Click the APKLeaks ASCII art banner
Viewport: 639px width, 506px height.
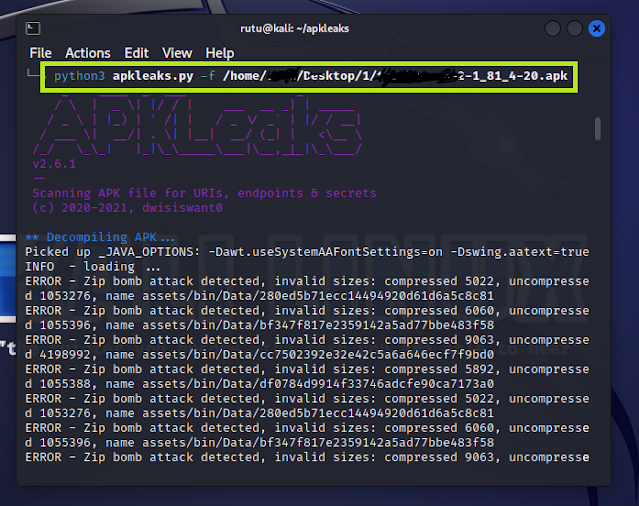click(197, 126)
